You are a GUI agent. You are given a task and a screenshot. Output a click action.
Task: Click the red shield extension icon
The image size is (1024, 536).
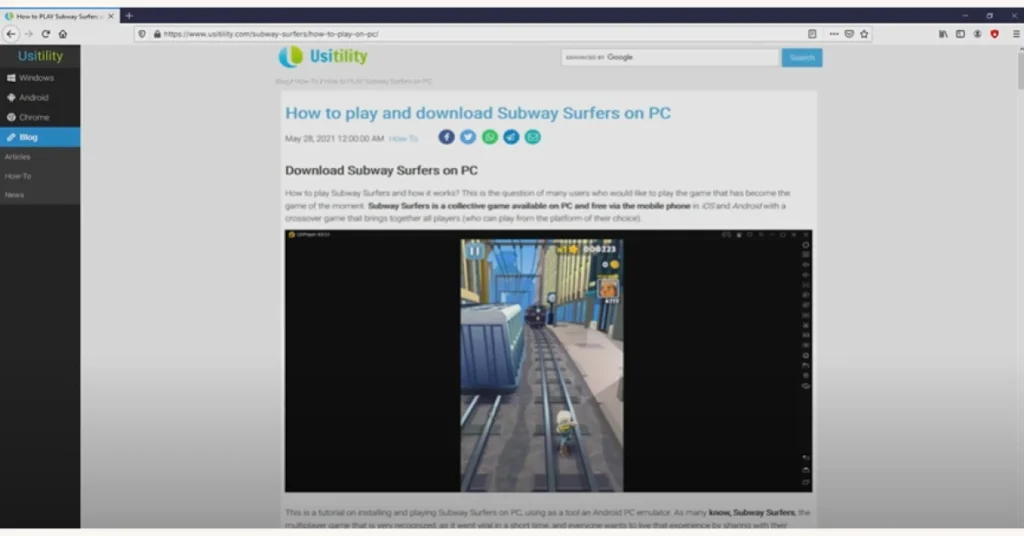994,34
